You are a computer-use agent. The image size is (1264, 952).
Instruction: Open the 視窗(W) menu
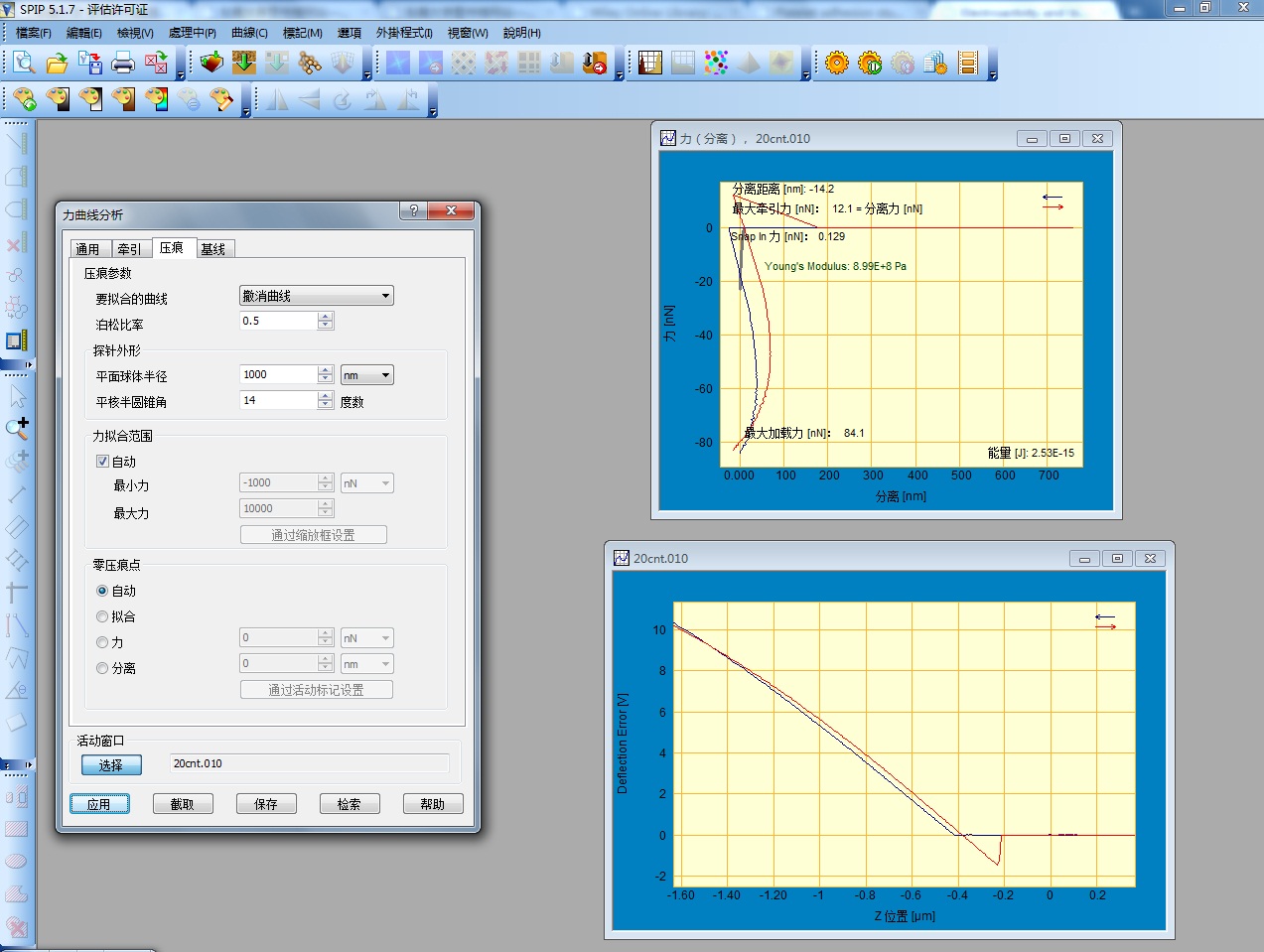[x=468, y=33]
